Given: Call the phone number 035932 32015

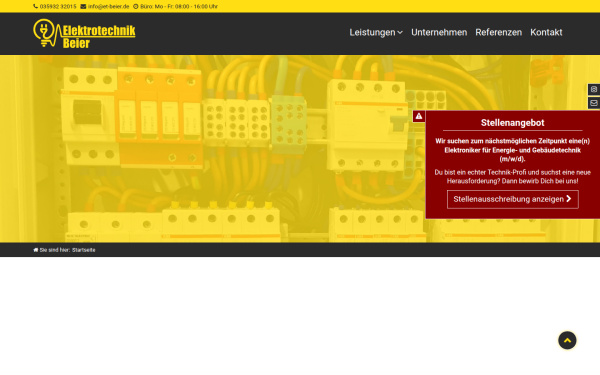Looking at the screenshot, I should [58, 7].
